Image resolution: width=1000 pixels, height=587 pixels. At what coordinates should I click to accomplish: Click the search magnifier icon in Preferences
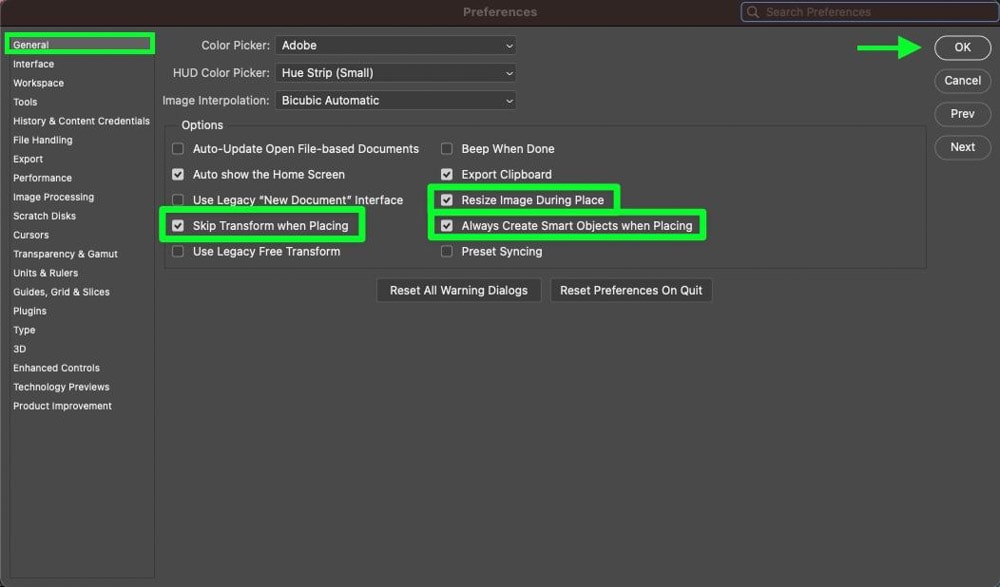[x=753, y=12]
